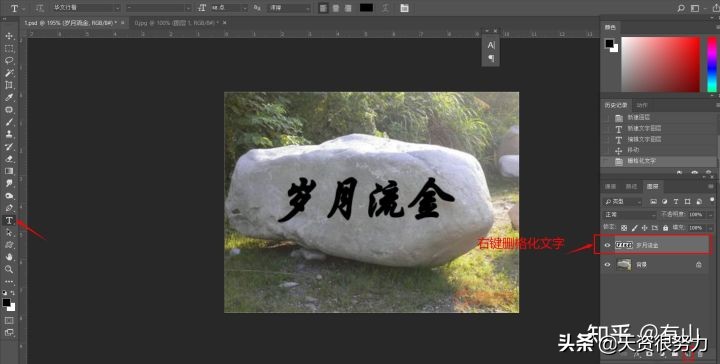The height and width of the screenshot is (364, 720).
Task: Open the 正常 blend mode dropdown
Action: point(630,214)
